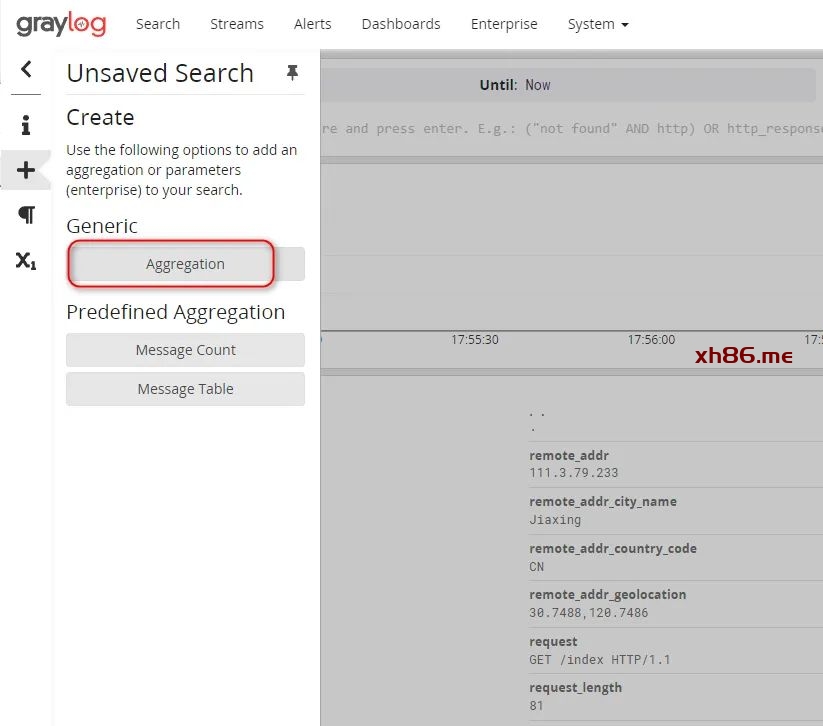Image resolution: width=823 pixels, height=726 pixels.
Task: Click the remote_addr_city_name field name
Action: coord(602,502)
